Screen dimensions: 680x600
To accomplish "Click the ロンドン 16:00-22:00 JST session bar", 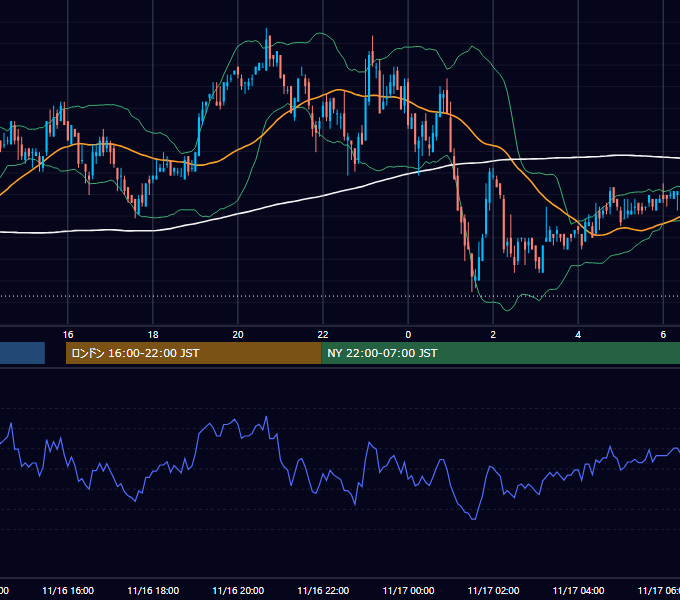I will point(193,353).
